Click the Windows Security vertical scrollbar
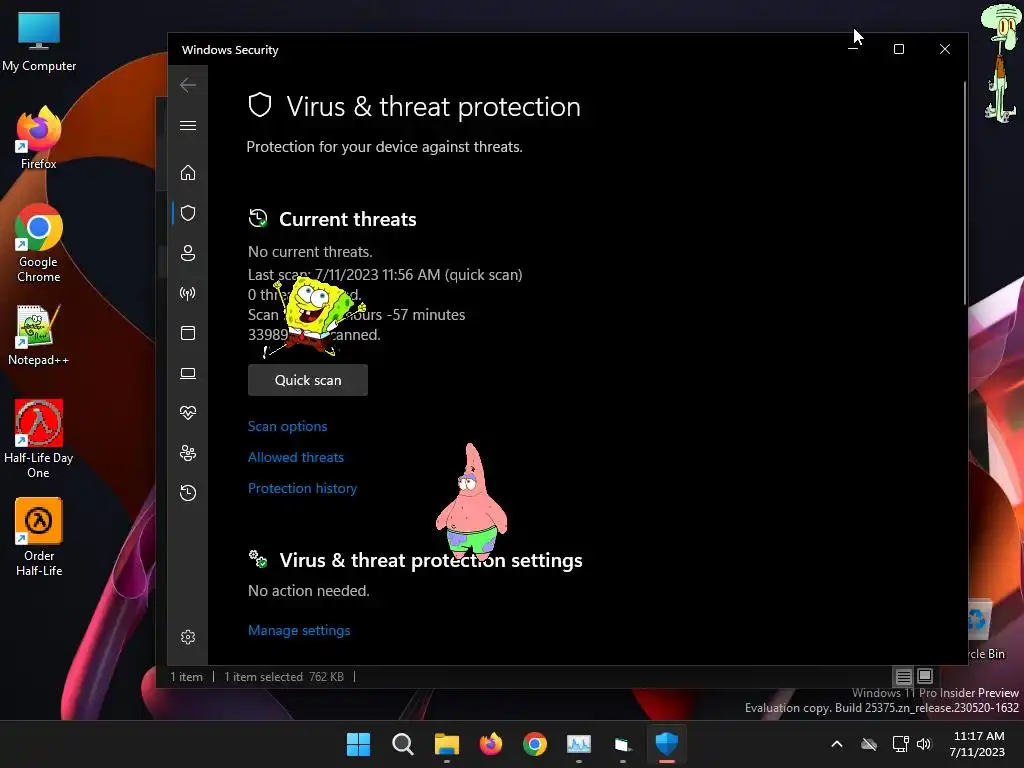 pyautogui.click(x=965, y=193)
